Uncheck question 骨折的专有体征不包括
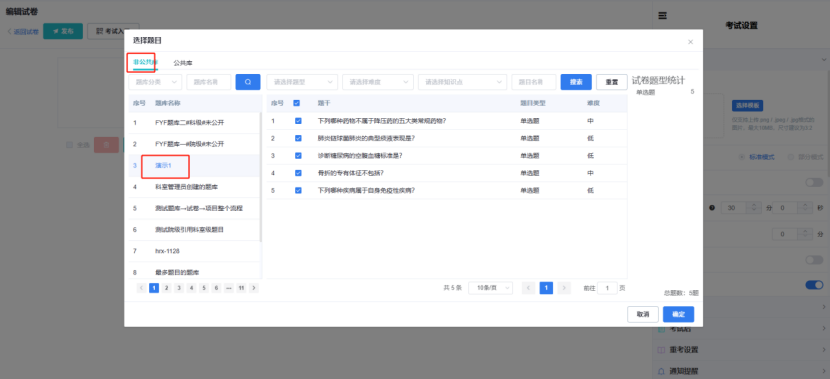 (x=298, y=173)
